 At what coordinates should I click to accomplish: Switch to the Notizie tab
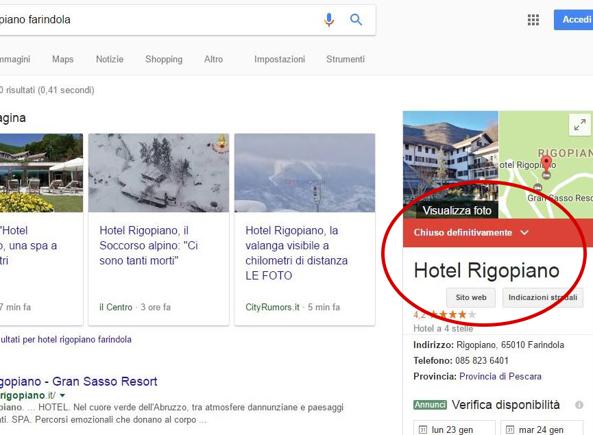110,59
